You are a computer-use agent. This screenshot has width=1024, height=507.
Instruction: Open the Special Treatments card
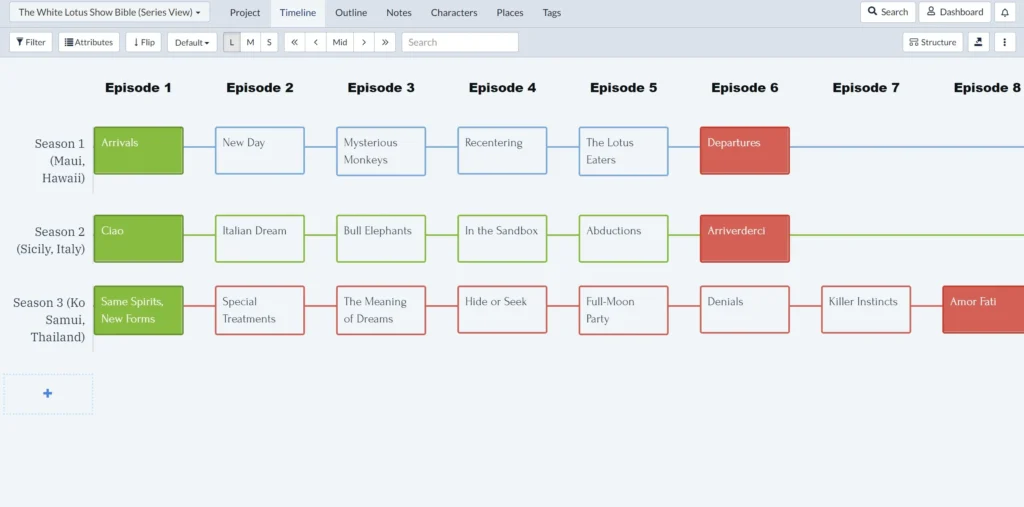(x=260, y=310)
